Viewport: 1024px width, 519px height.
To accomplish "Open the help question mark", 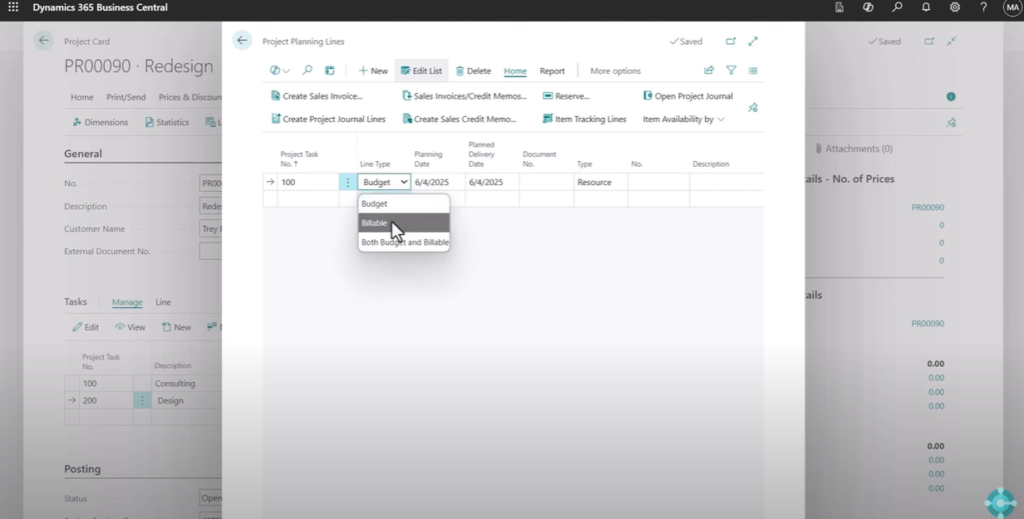I will pyautogui.click(x=984, y=7).
